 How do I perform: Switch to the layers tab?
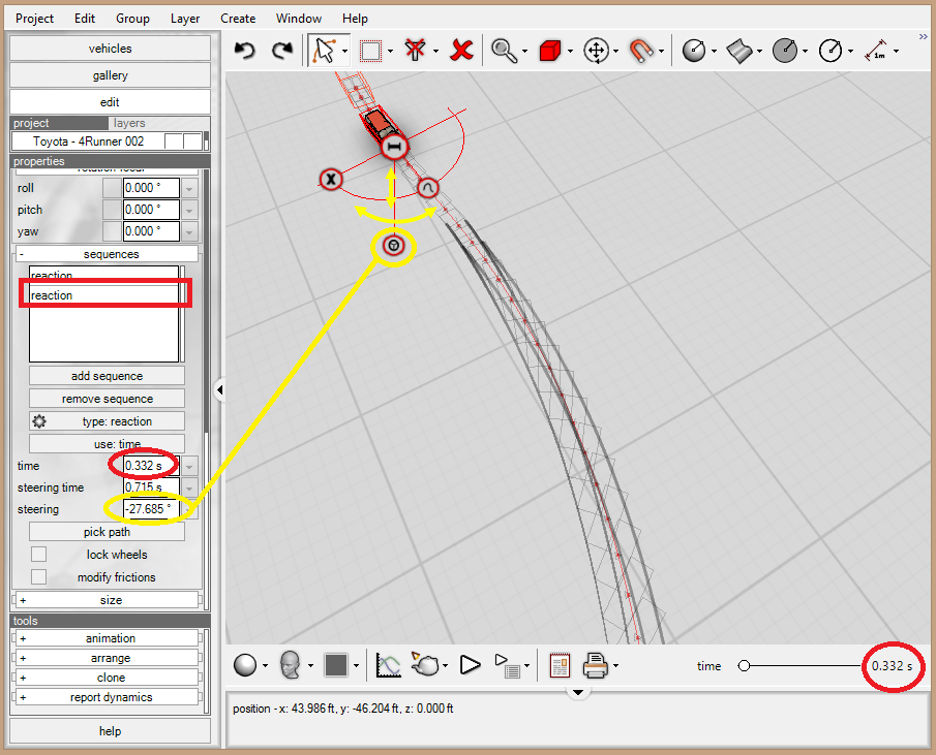[130, 123]
